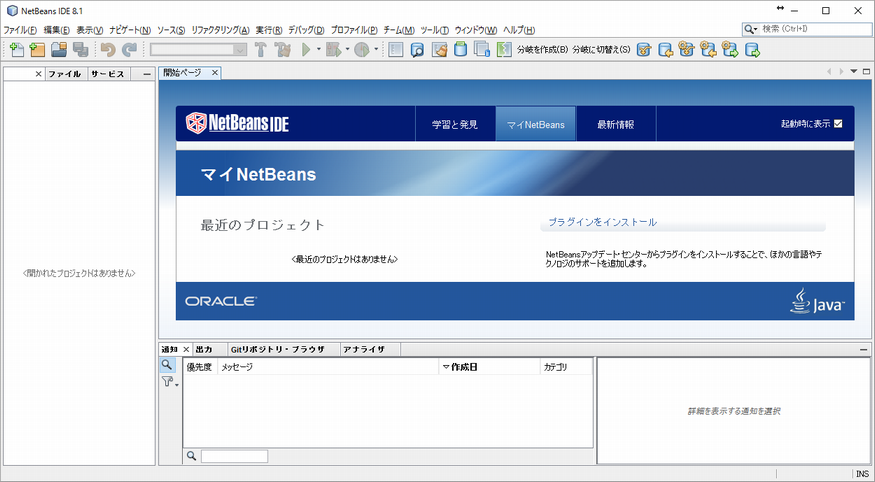Click the Profile Project clock icon
875x482 pixels.
tap(362, 50)
